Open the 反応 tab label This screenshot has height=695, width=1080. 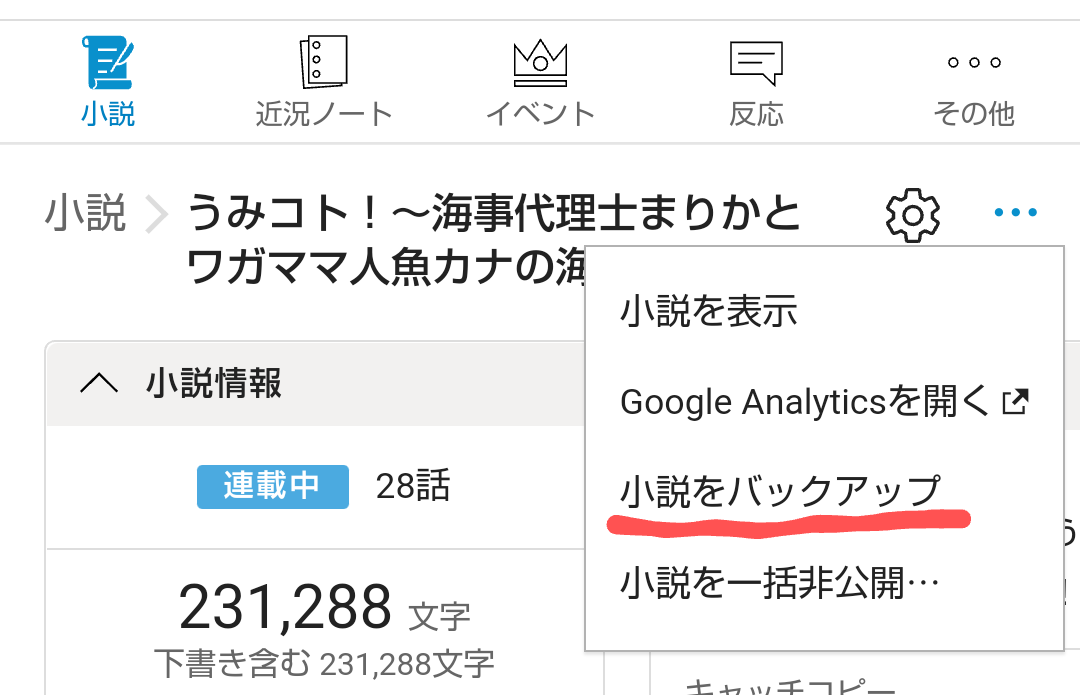coord(756,114)
